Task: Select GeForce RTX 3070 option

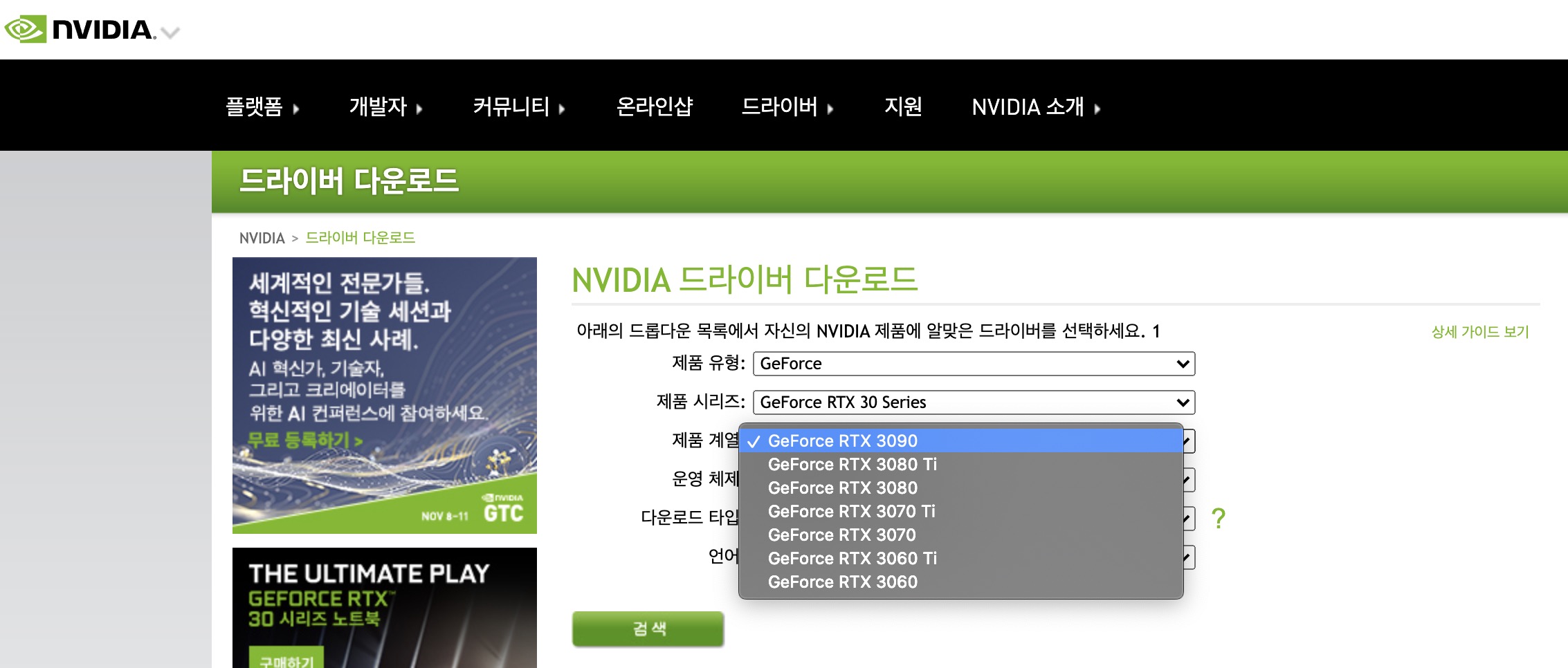Action: 960,535
